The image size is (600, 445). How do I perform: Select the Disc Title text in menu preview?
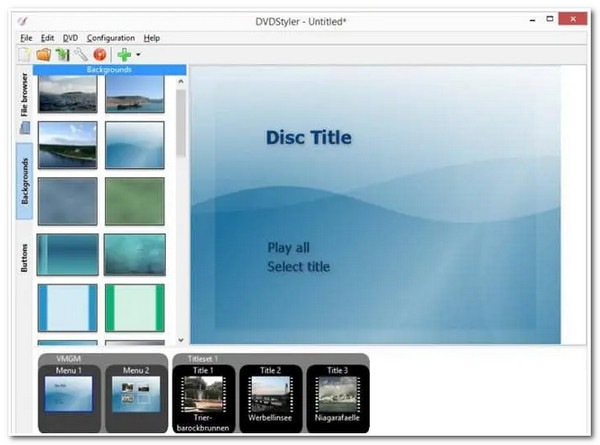coord(308,137)
